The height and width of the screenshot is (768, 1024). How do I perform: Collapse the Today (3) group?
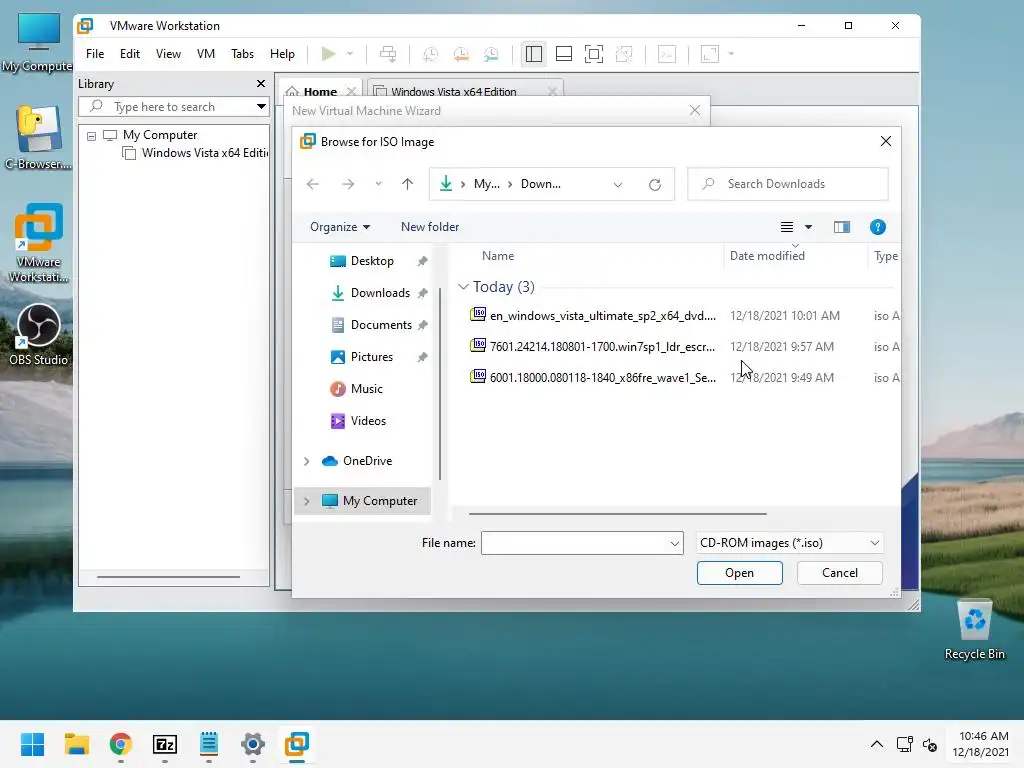tap(463, 287)
